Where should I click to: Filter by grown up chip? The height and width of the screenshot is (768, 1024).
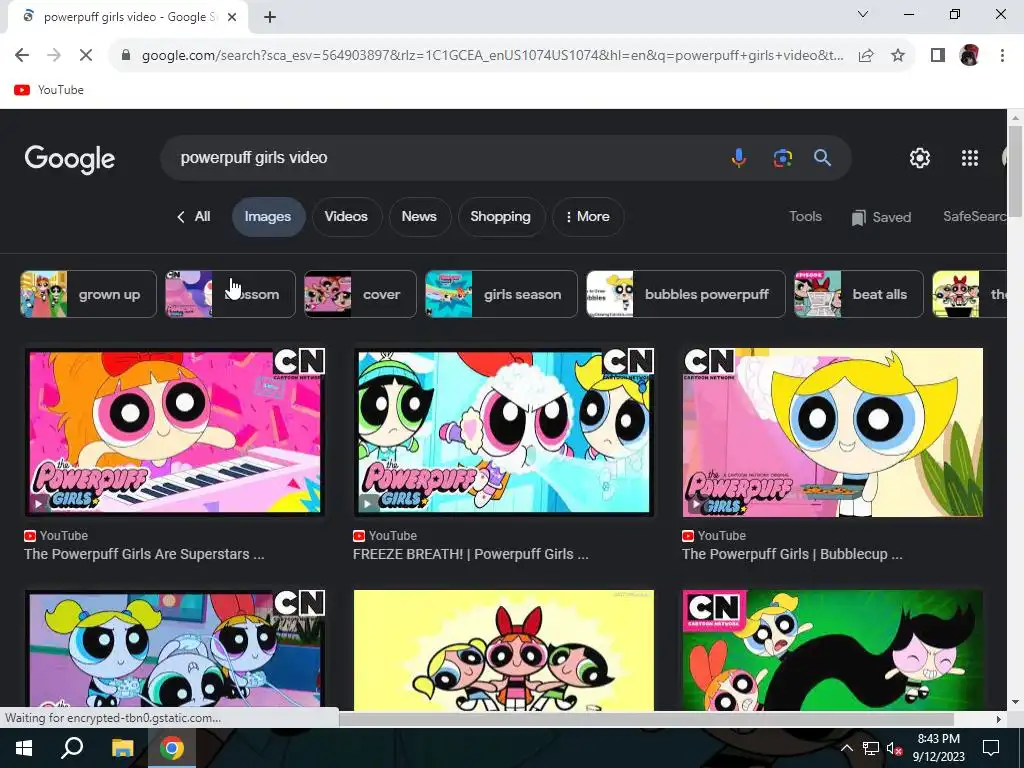[88, 294]
